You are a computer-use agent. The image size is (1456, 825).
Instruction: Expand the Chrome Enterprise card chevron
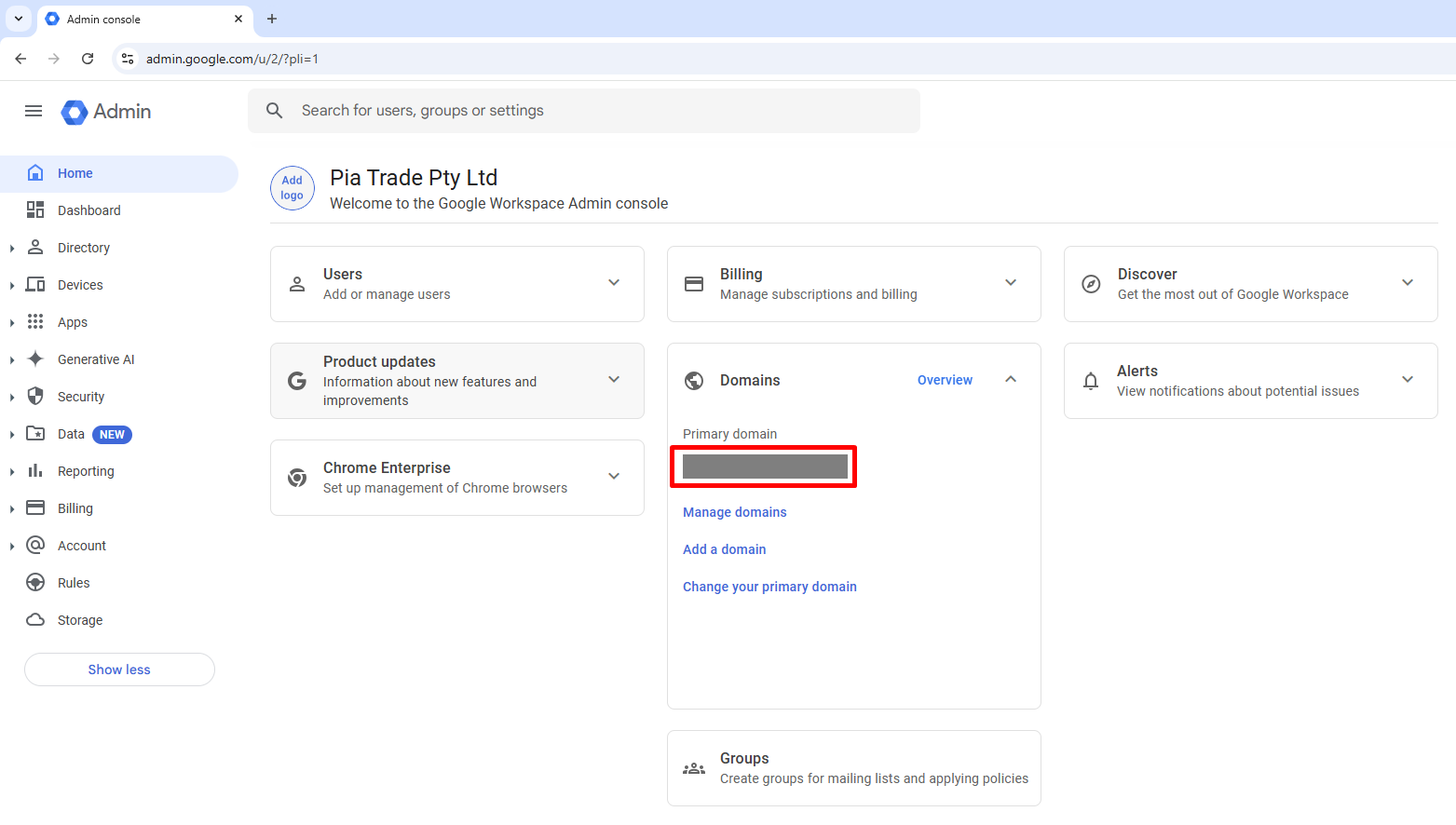614,477
